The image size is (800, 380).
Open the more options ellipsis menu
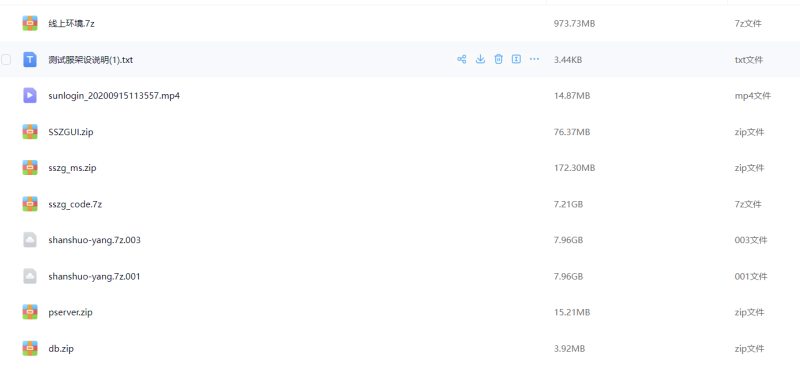[x=534, y=59]
